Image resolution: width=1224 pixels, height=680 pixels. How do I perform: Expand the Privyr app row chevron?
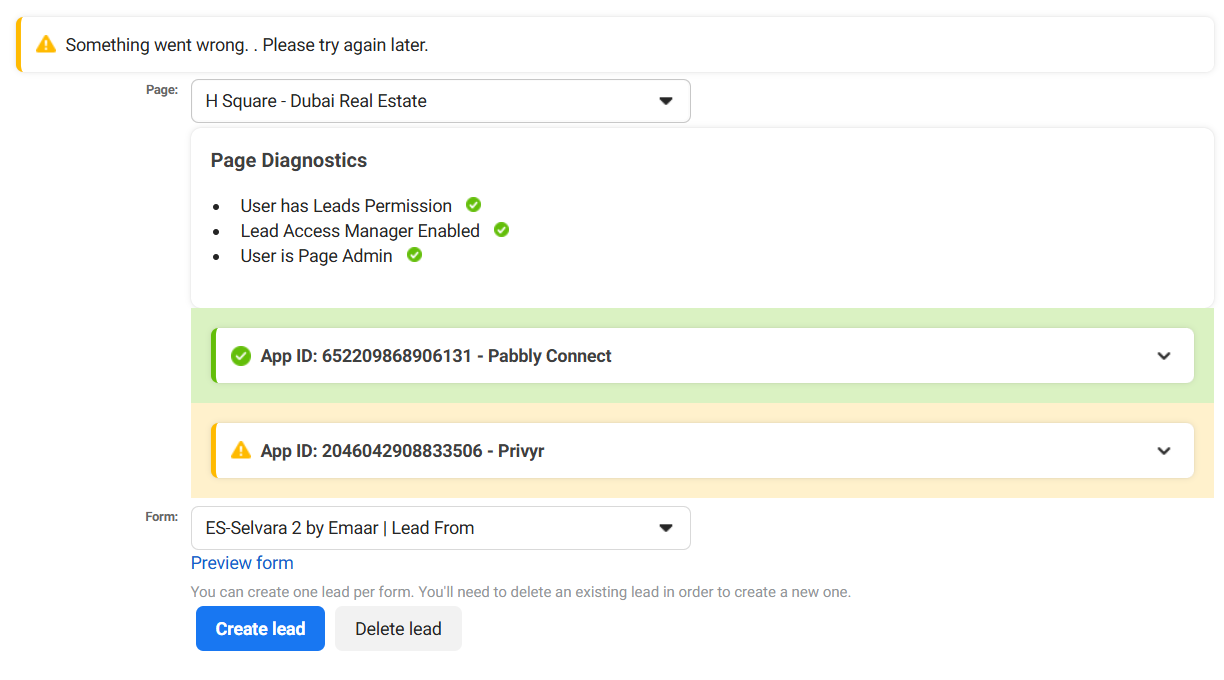pos(1164,451)
